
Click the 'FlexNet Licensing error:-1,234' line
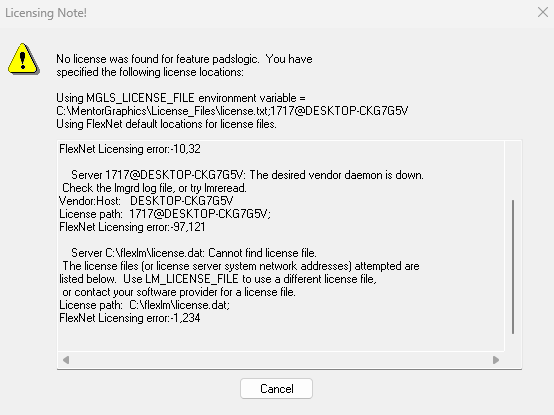coord(130,318)
